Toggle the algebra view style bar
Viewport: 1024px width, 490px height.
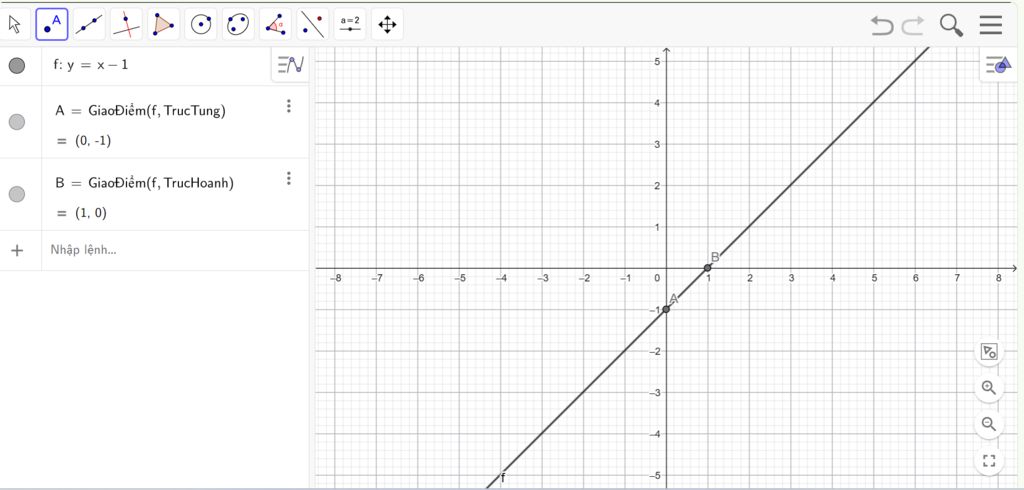pos(291,65)
